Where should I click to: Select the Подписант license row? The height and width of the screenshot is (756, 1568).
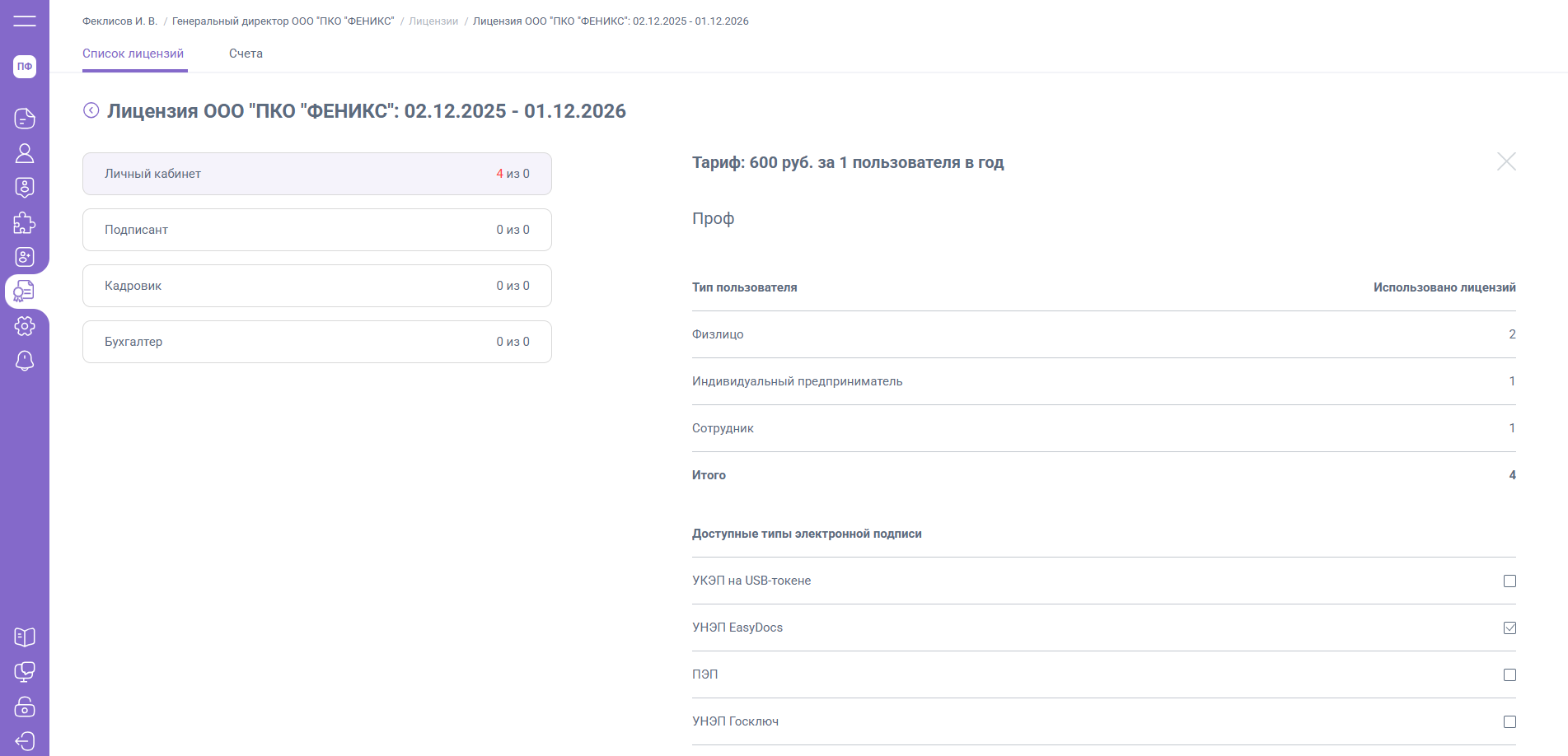point(317,230)
